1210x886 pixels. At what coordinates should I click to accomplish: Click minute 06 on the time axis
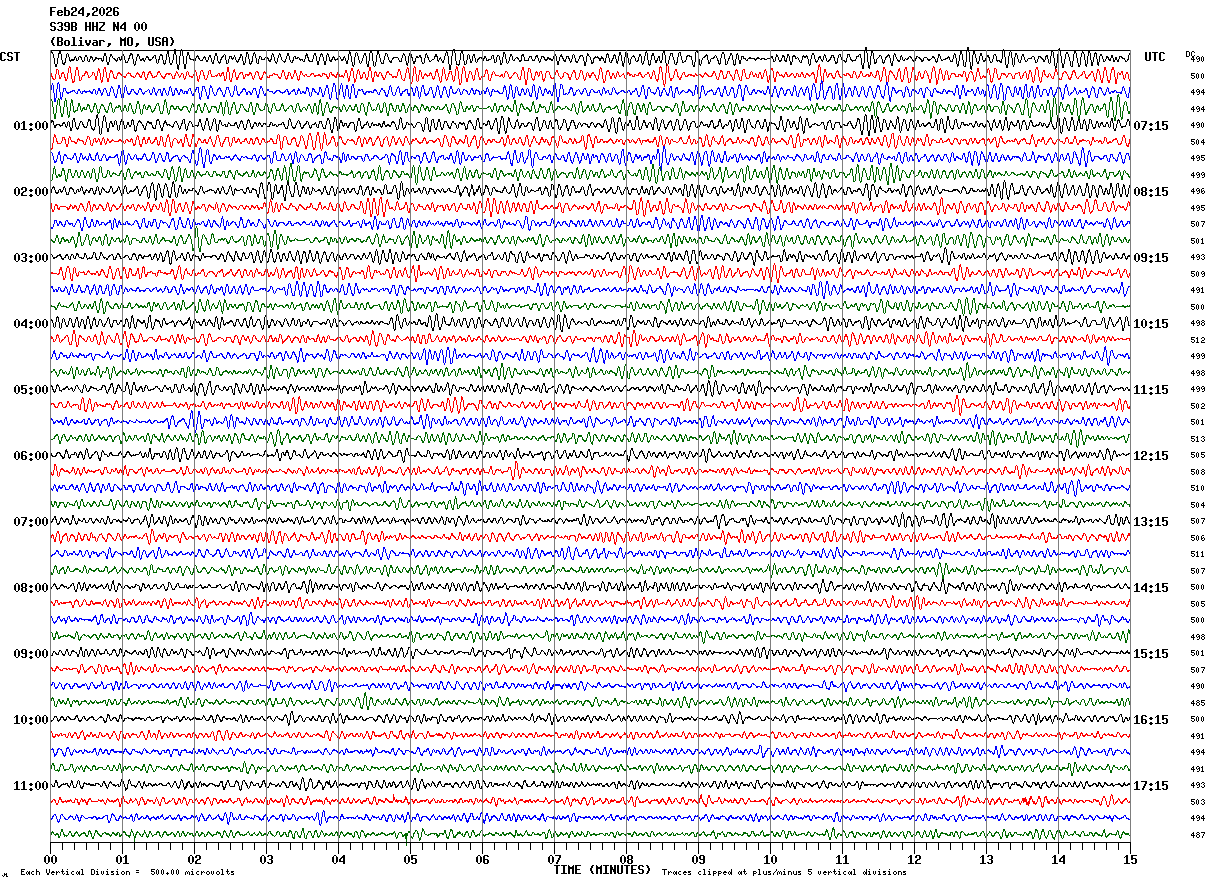482,859
